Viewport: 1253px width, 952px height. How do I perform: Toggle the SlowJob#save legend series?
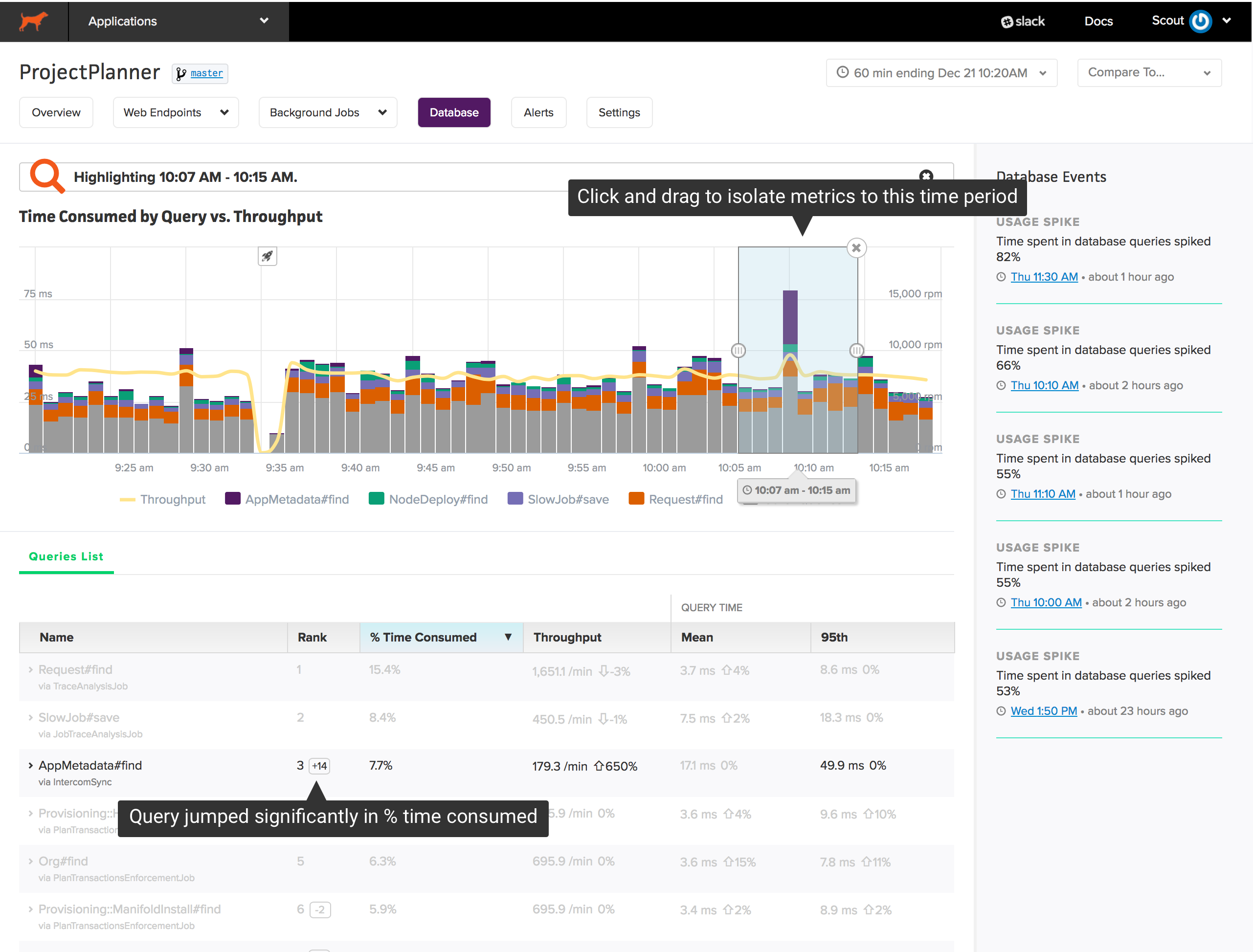coord(558,499)
